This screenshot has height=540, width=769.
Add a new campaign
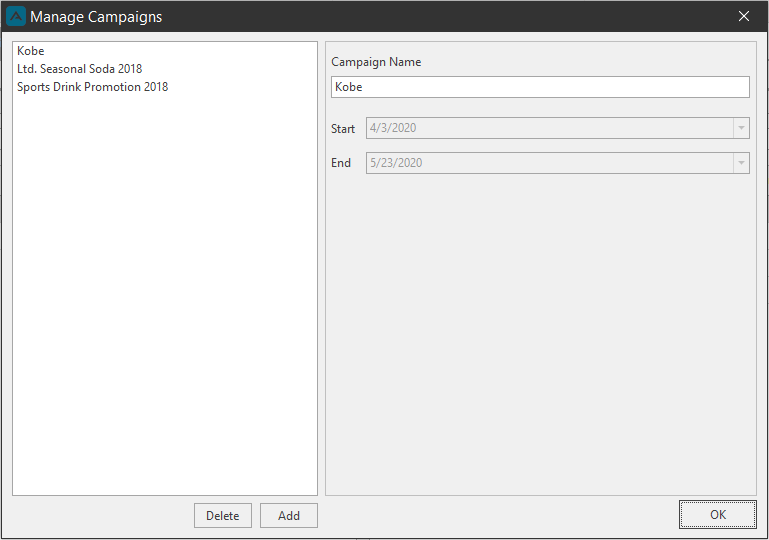tap(289, 515)
